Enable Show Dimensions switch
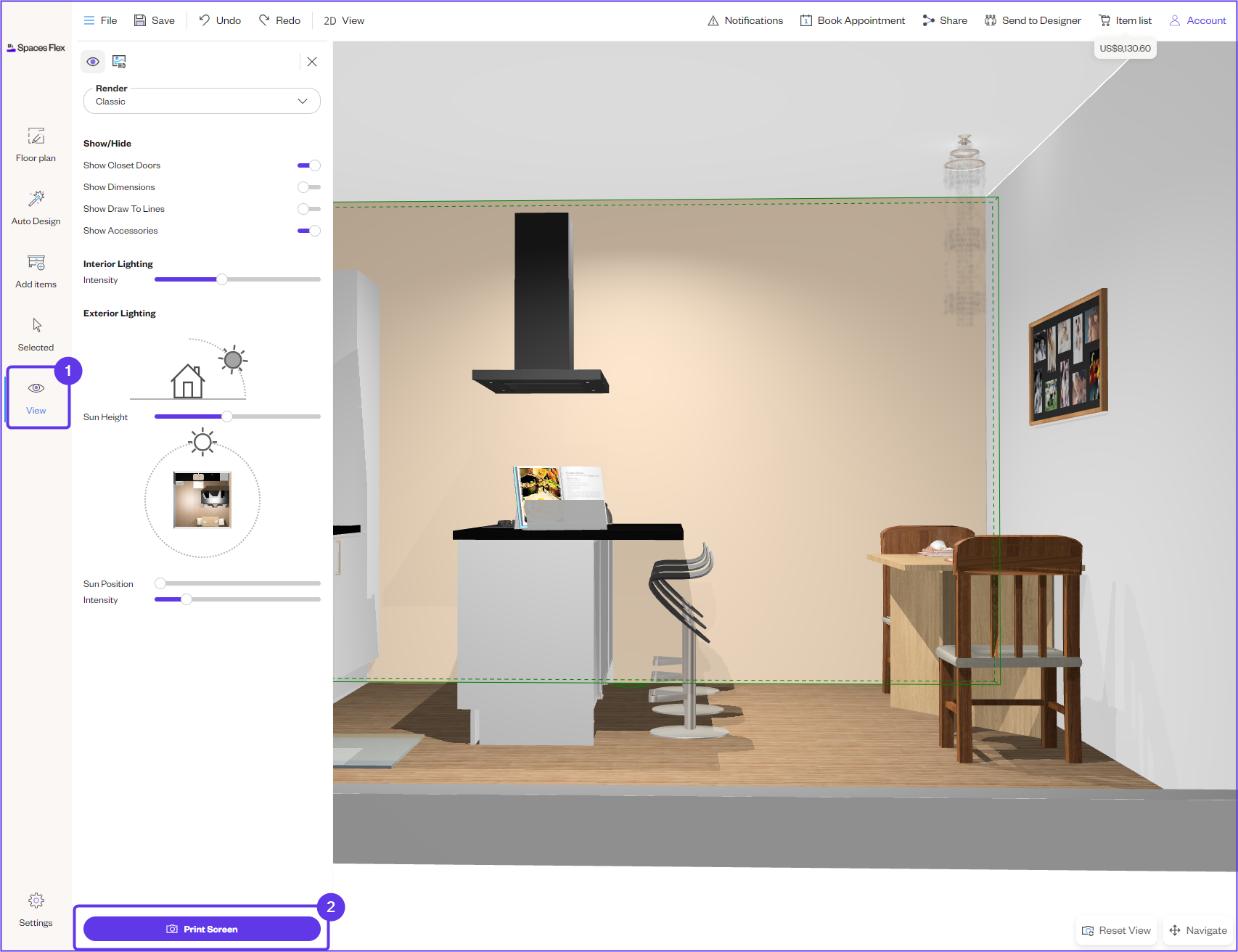 309,187
